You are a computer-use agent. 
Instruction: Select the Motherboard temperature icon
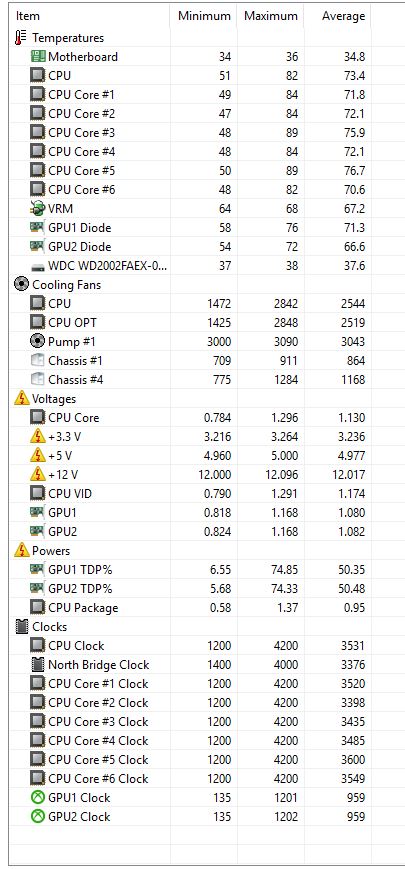(x=38, y=57)
